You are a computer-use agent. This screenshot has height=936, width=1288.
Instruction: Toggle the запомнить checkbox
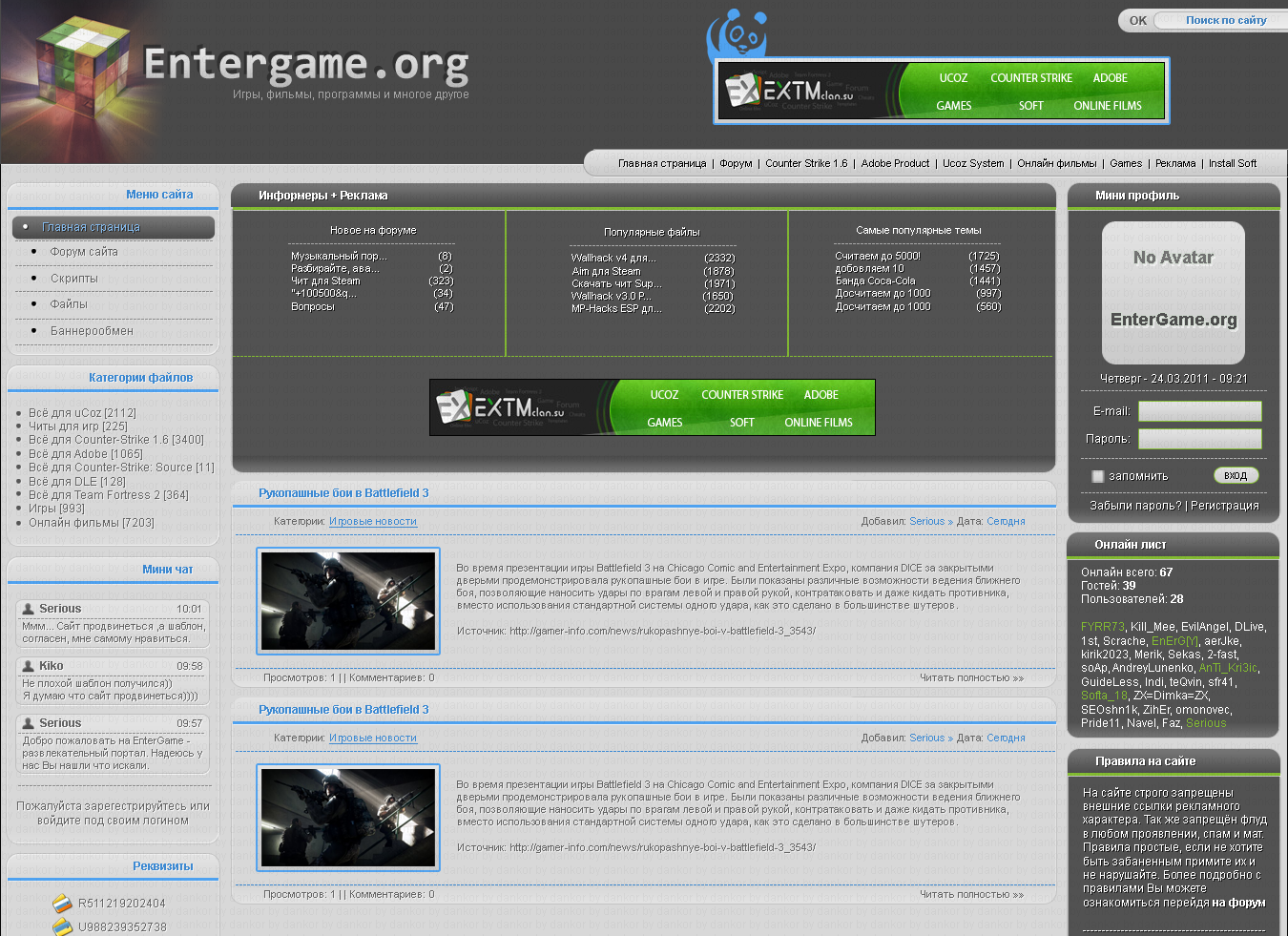(x=1097, y=476)
